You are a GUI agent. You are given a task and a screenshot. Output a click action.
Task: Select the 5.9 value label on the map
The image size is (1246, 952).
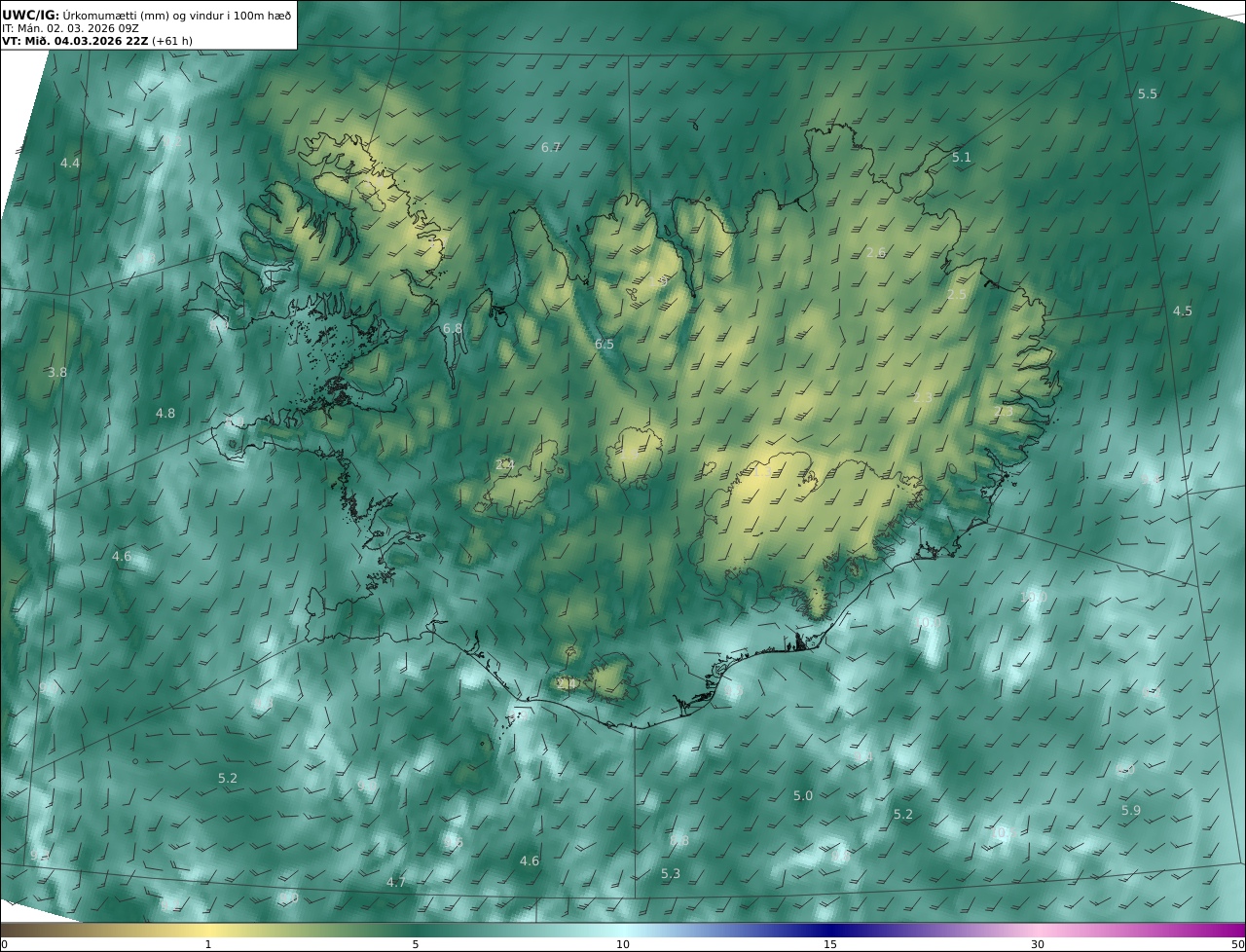point(1130,810)
